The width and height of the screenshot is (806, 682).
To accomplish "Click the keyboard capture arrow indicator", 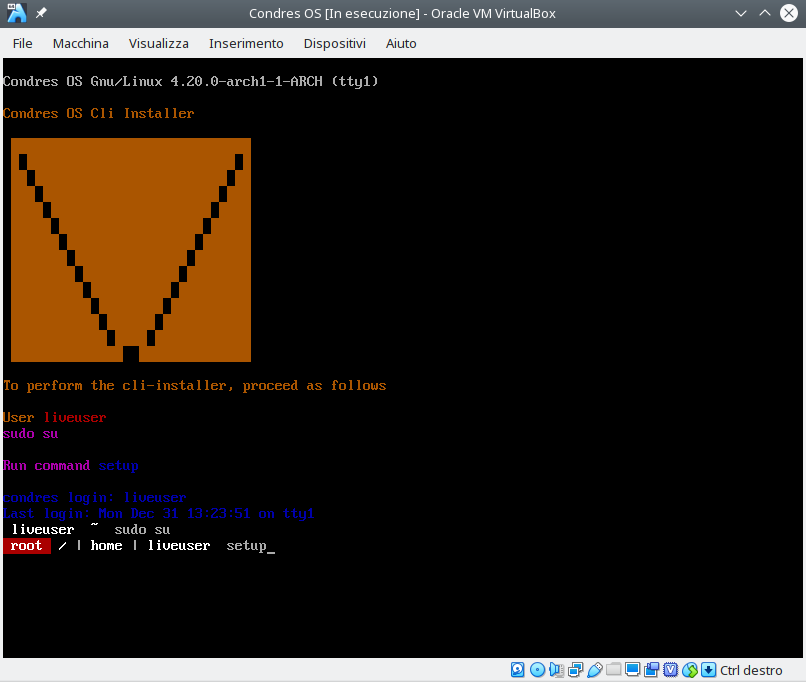I will tap(708, 670).
